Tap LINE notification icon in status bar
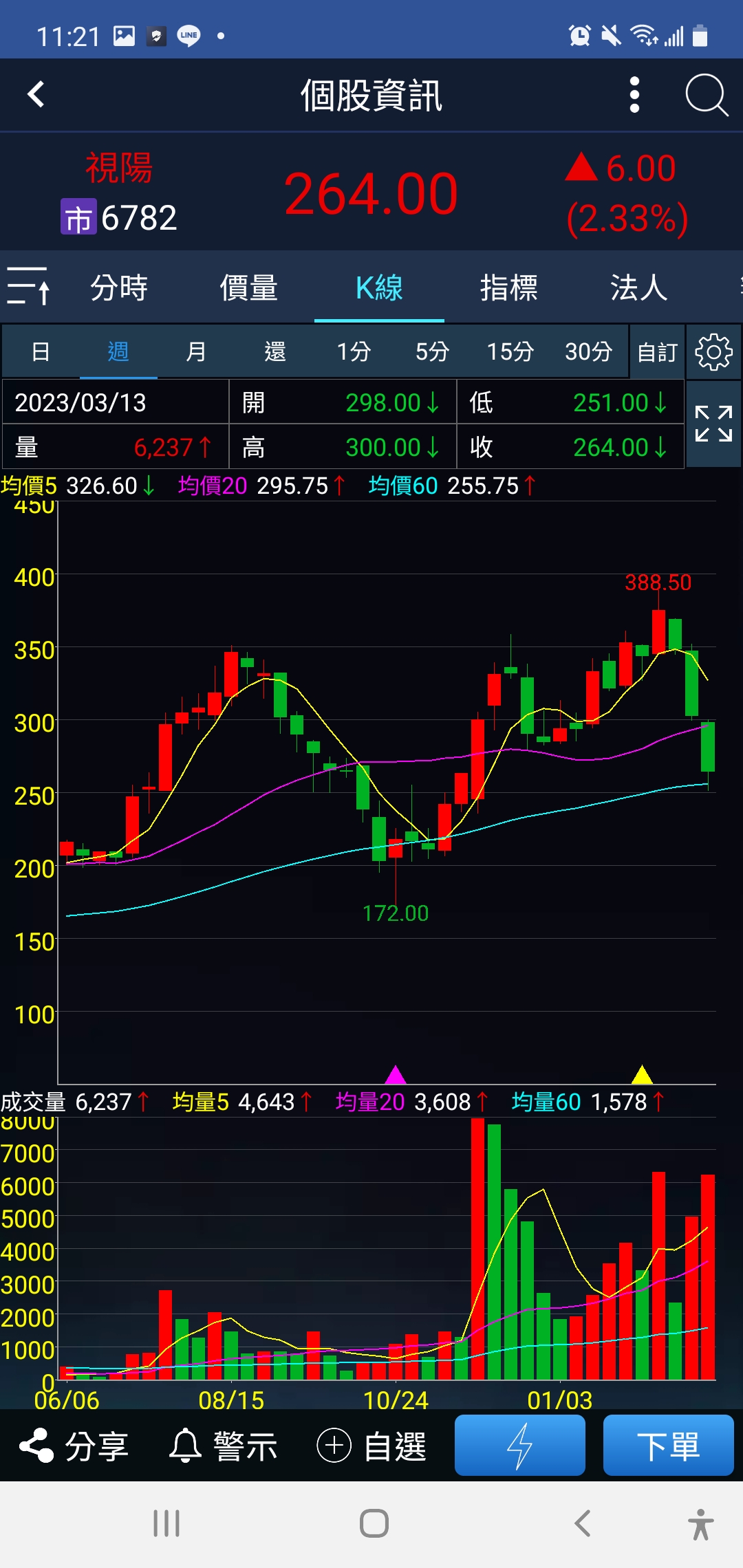Viewport: 743px width, 1568px height. point(189,36)
